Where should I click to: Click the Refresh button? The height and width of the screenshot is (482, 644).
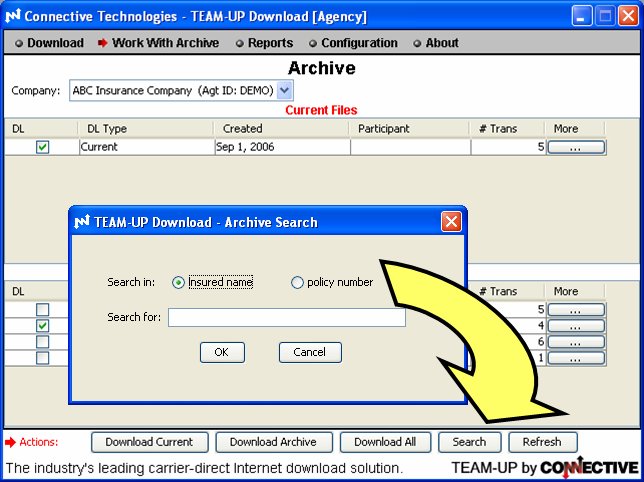(542, 442)
